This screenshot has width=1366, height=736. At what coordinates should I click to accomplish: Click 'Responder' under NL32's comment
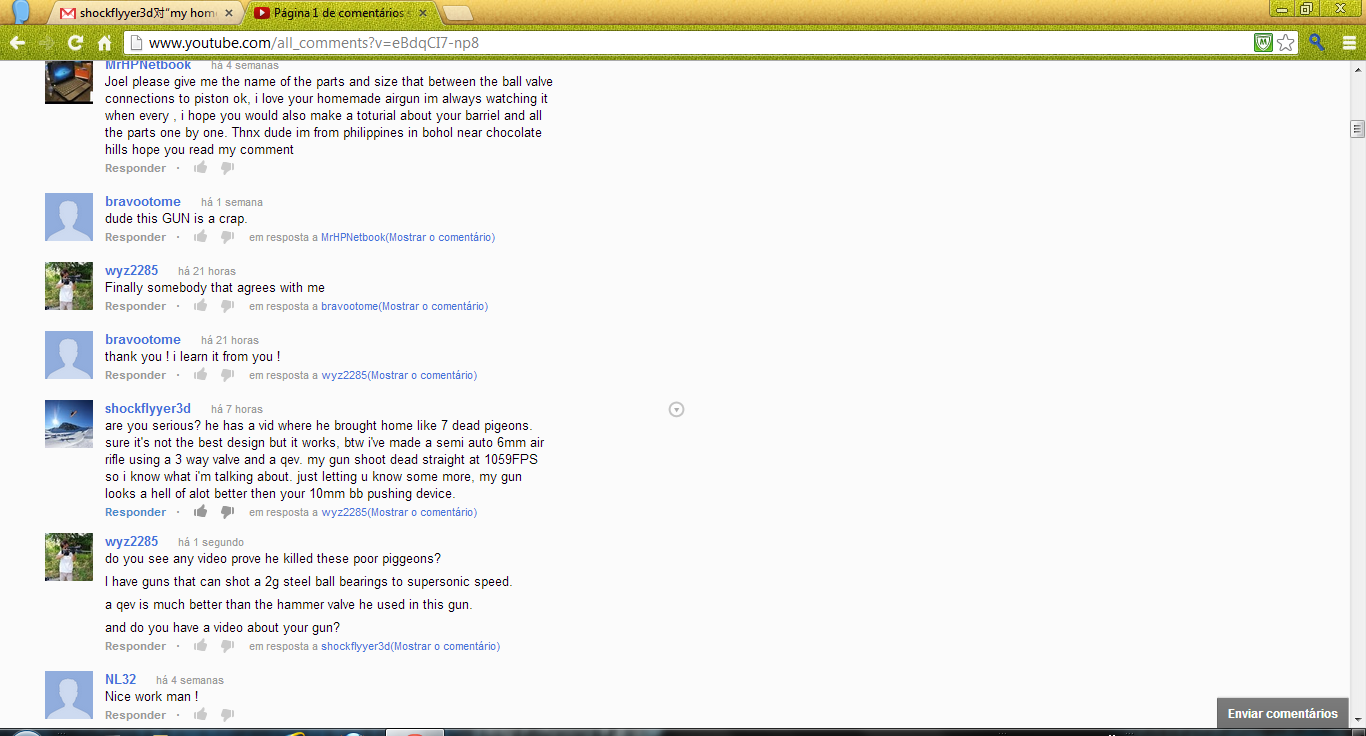click(x=135, y=715)
